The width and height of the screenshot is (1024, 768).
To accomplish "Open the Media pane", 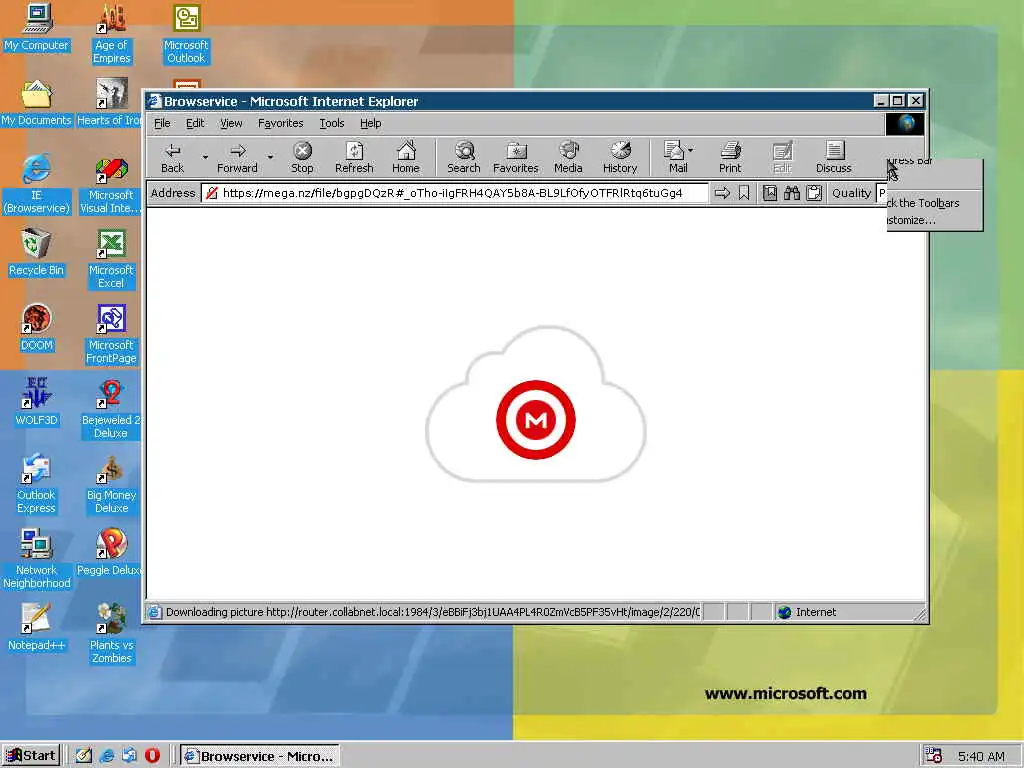I will click(x=568, y=157).
